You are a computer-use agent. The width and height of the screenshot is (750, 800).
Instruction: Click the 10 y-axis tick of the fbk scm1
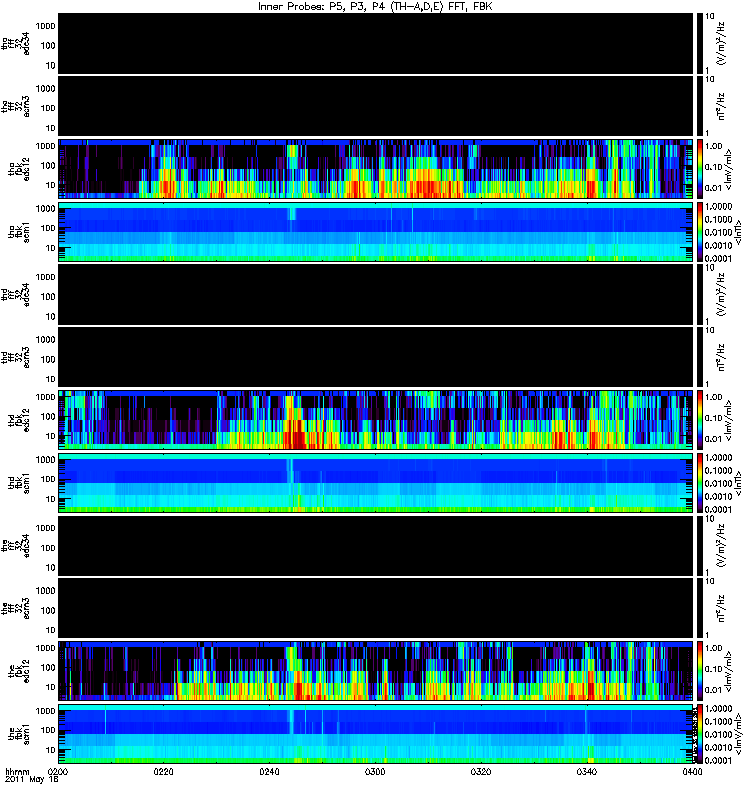50,750
